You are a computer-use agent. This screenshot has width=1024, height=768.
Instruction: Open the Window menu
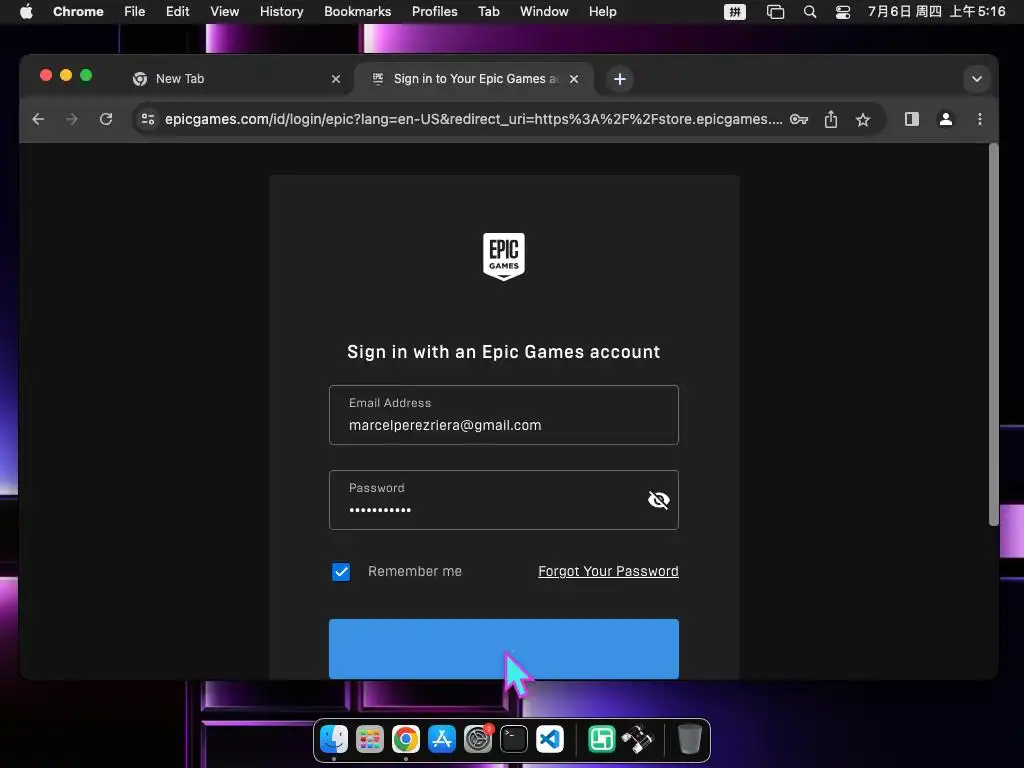[544, 12]
